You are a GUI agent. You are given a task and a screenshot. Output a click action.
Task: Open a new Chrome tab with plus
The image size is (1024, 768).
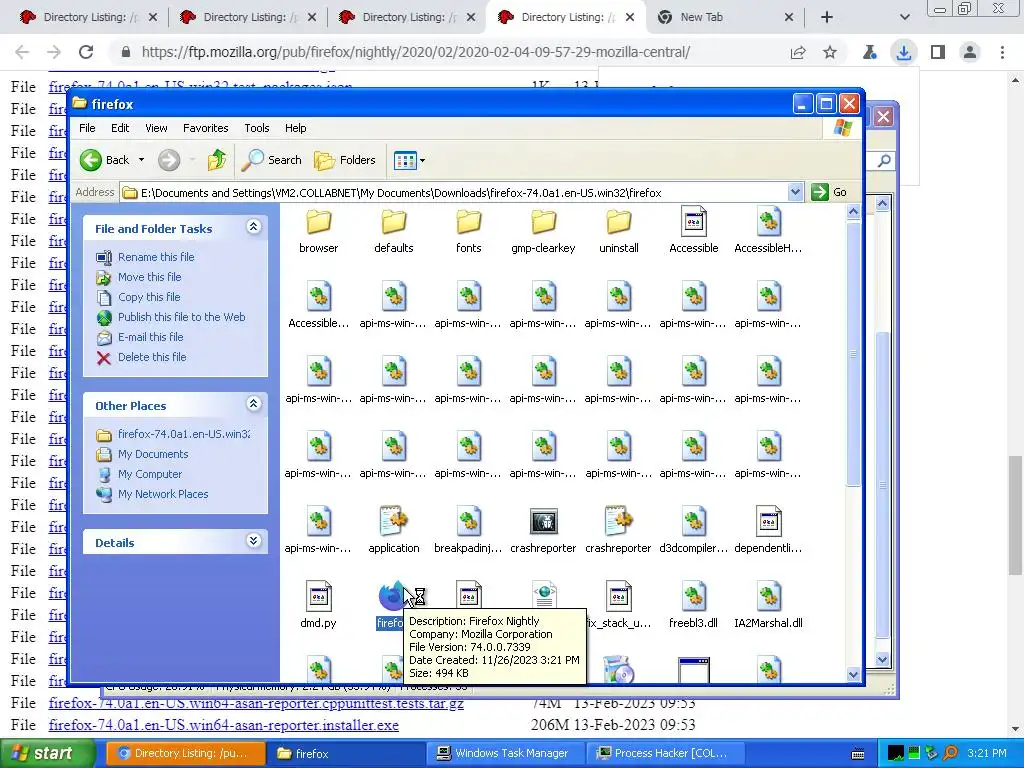click(x=827, y=18)
